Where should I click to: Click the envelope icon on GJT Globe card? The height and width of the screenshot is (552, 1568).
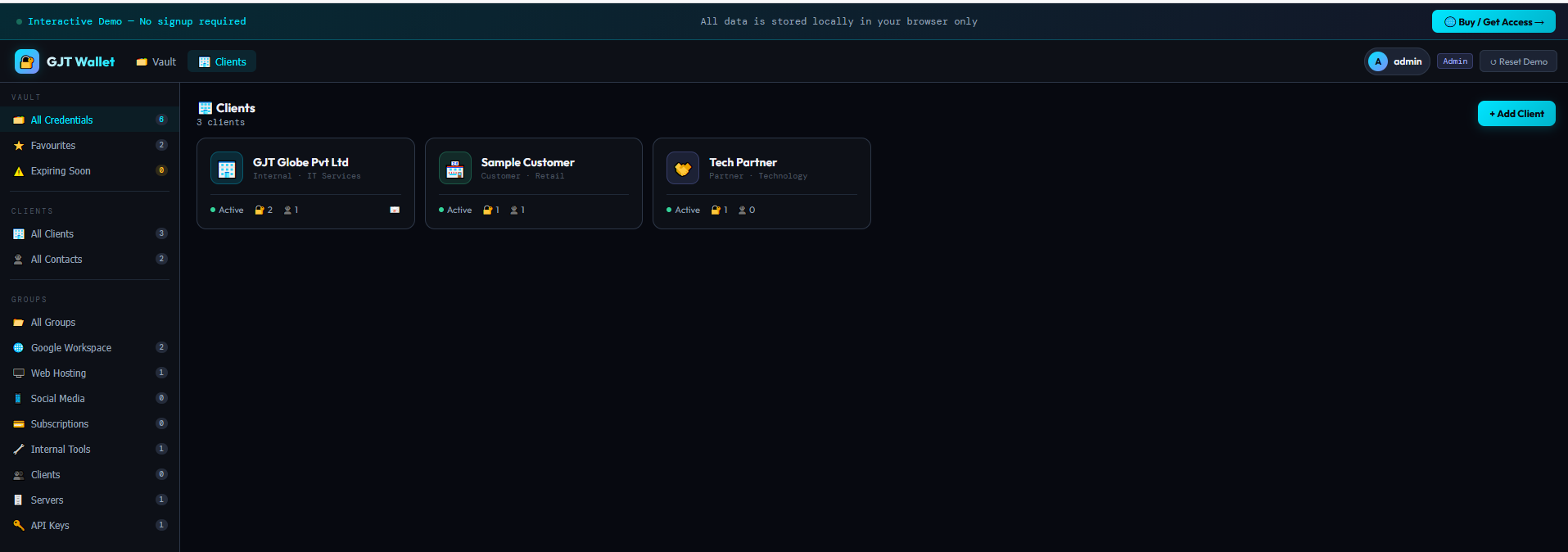click(x=395, y=210)
